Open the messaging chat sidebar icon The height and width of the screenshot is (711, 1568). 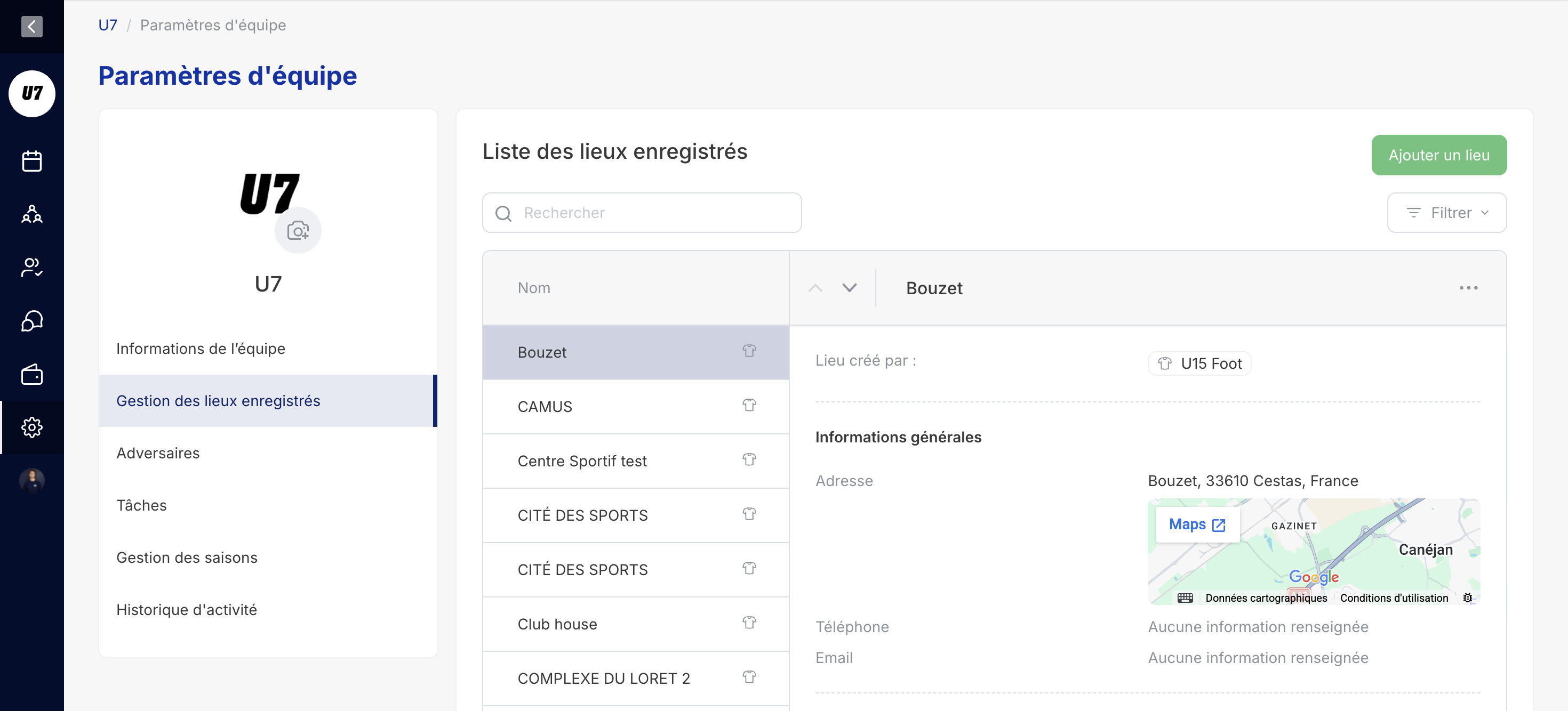[x=31, y=321]
